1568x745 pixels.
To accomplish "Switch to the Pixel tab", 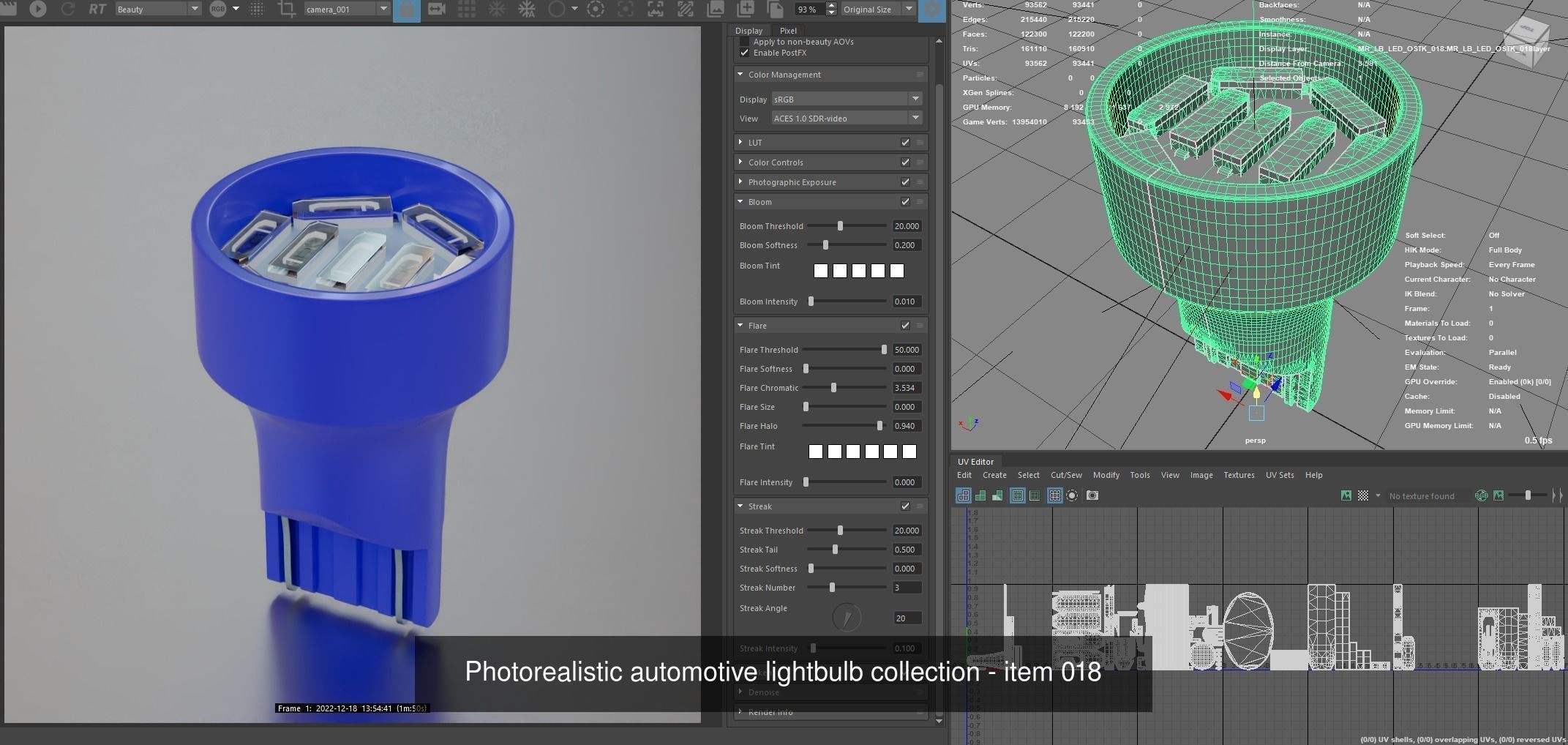I will click(788, 31).
